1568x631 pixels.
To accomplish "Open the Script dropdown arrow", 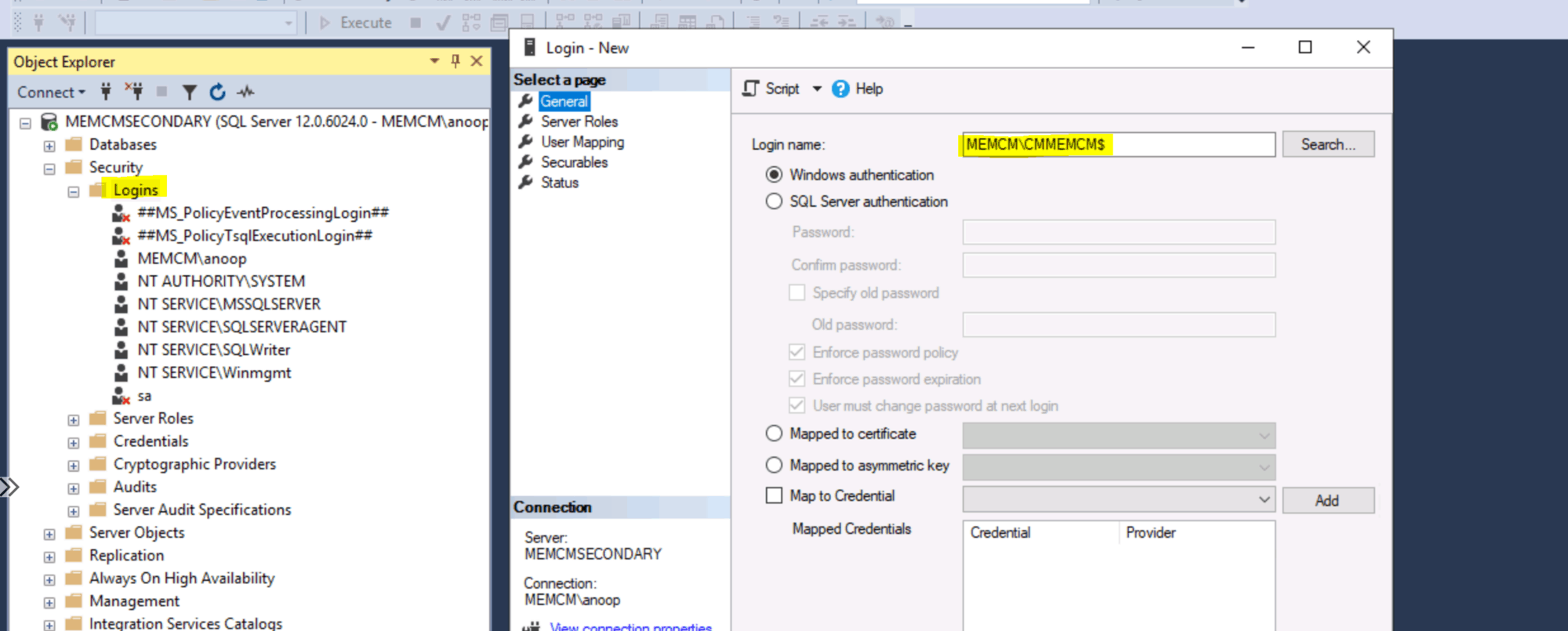I will point(817,89).
